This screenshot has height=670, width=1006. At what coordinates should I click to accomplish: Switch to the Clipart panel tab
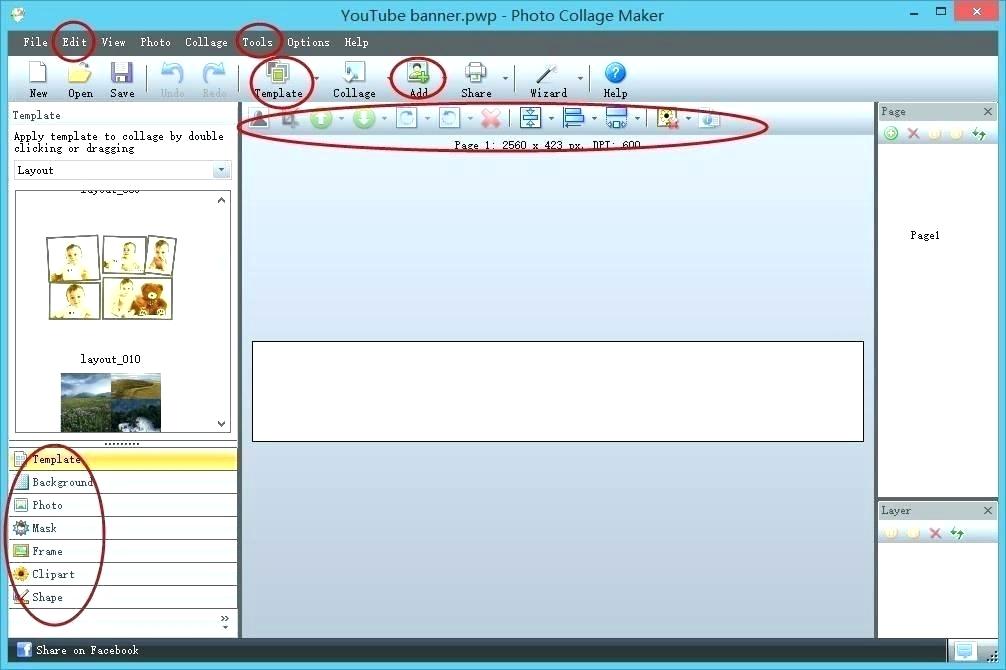point(123,574)
